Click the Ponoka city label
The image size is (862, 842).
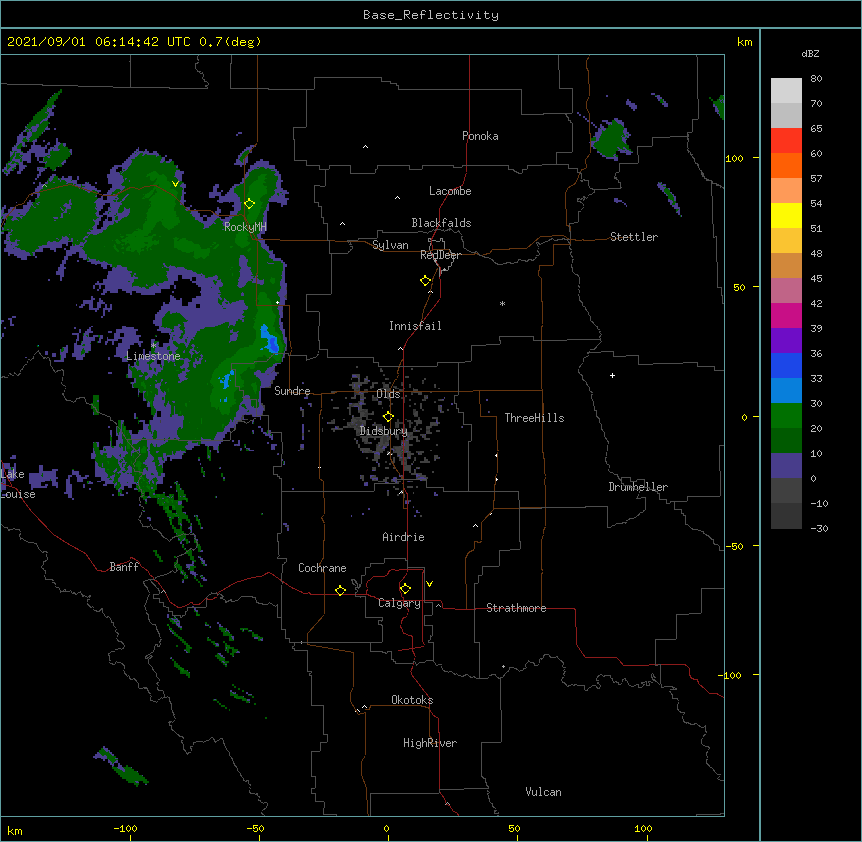point(480,136)
